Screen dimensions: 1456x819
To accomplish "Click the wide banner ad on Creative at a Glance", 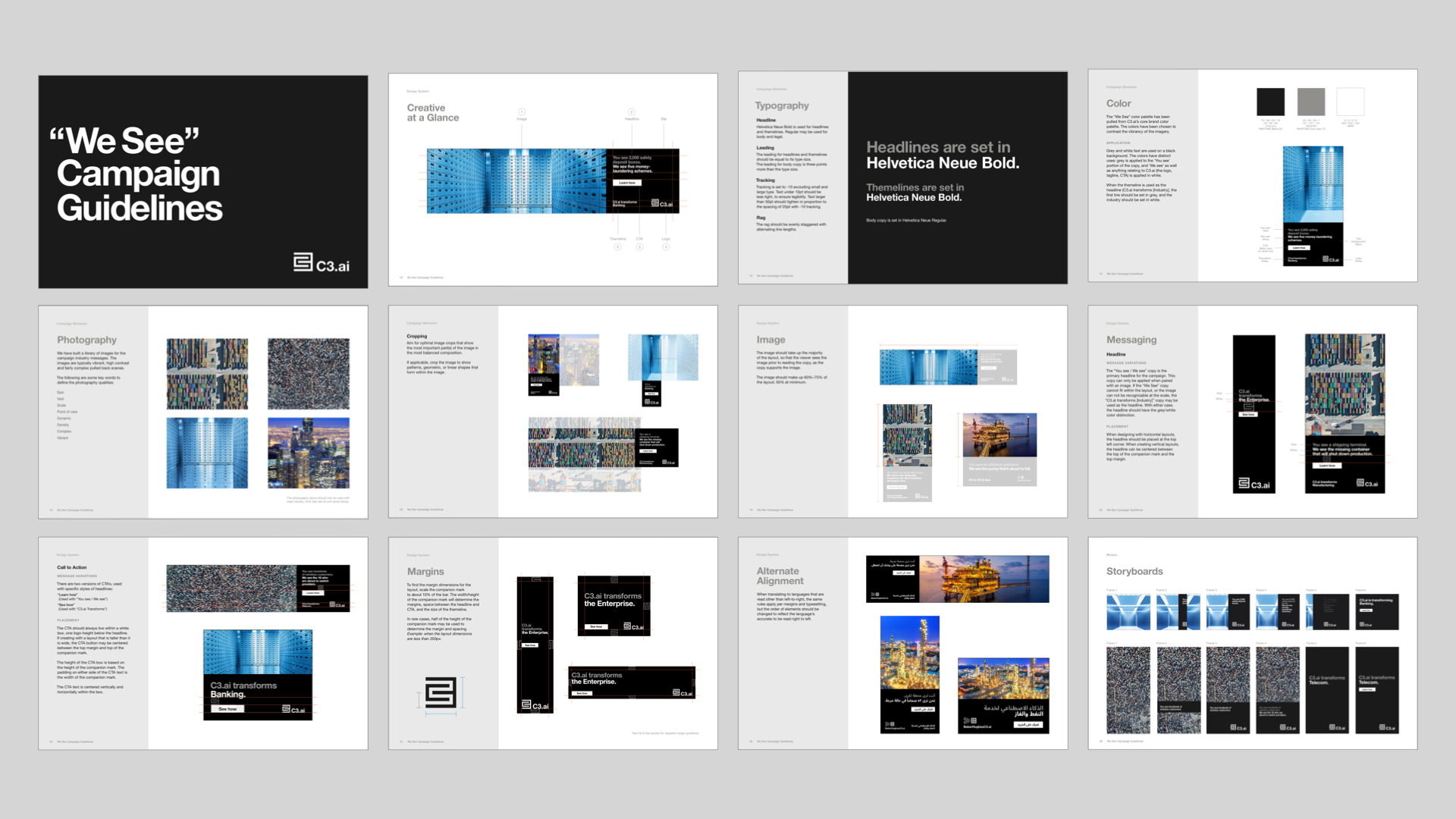I will (553, 180).
